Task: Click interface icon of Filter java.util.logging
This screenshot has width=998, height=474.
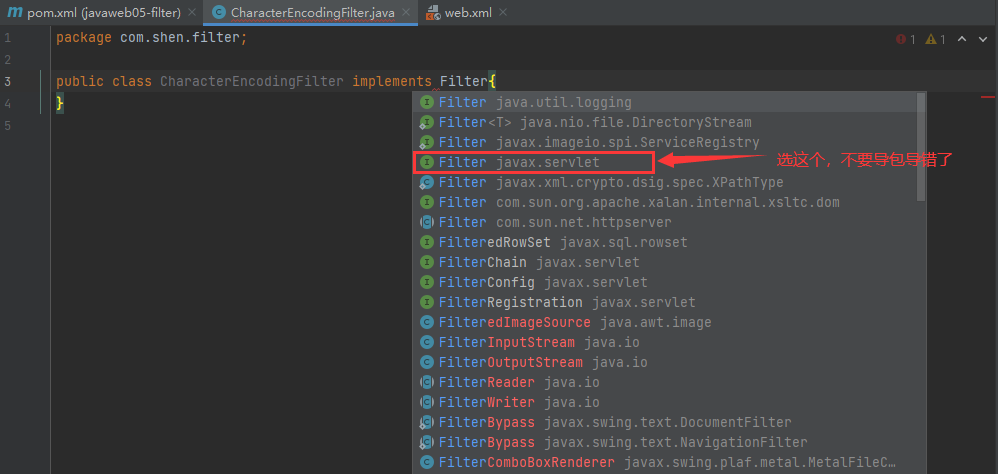Action: [427, 102]
